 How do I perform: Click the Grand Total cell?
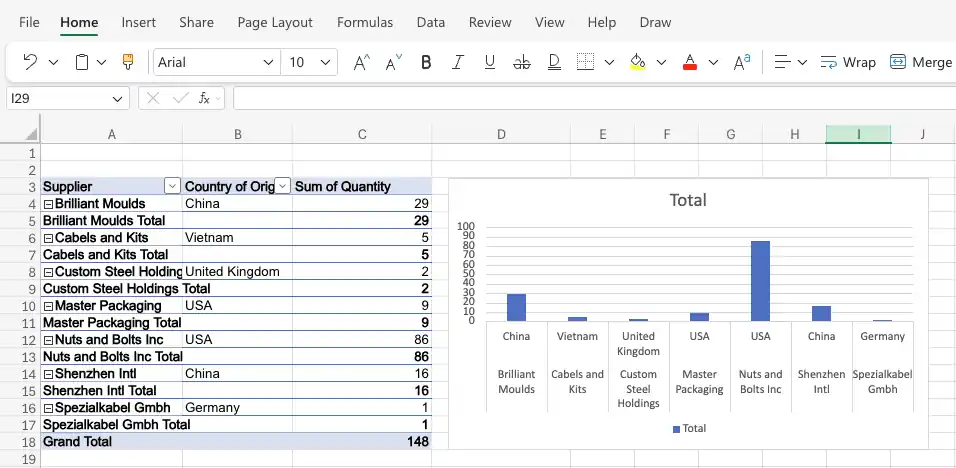112,442
